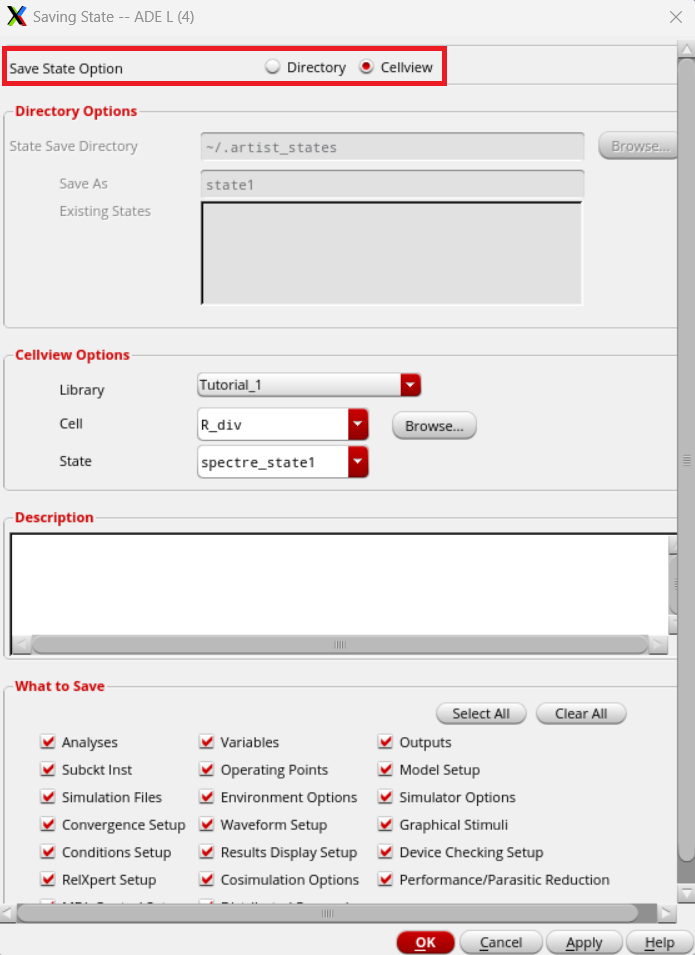Close the Saving State dialog window
This screenshot has width=695, height=955.
tap(676, 17)
